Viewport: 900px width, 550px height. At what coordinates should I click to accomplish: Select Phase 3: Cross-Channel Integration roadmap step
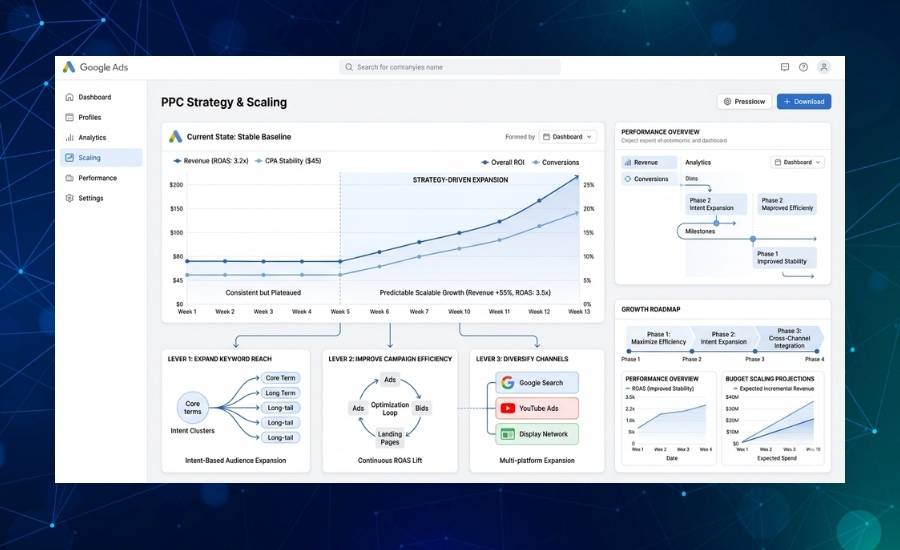click(789, 338)
